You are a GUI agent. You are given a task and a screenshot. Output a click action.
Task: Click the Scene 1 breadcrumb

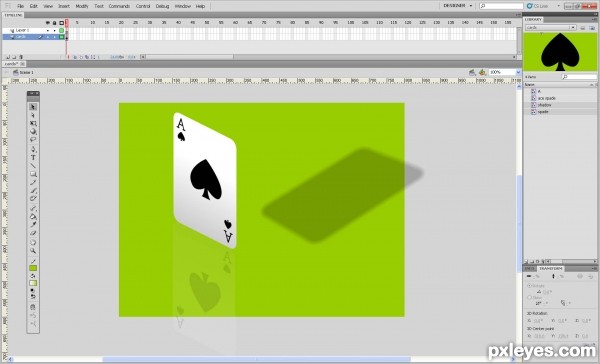point(24,72)
